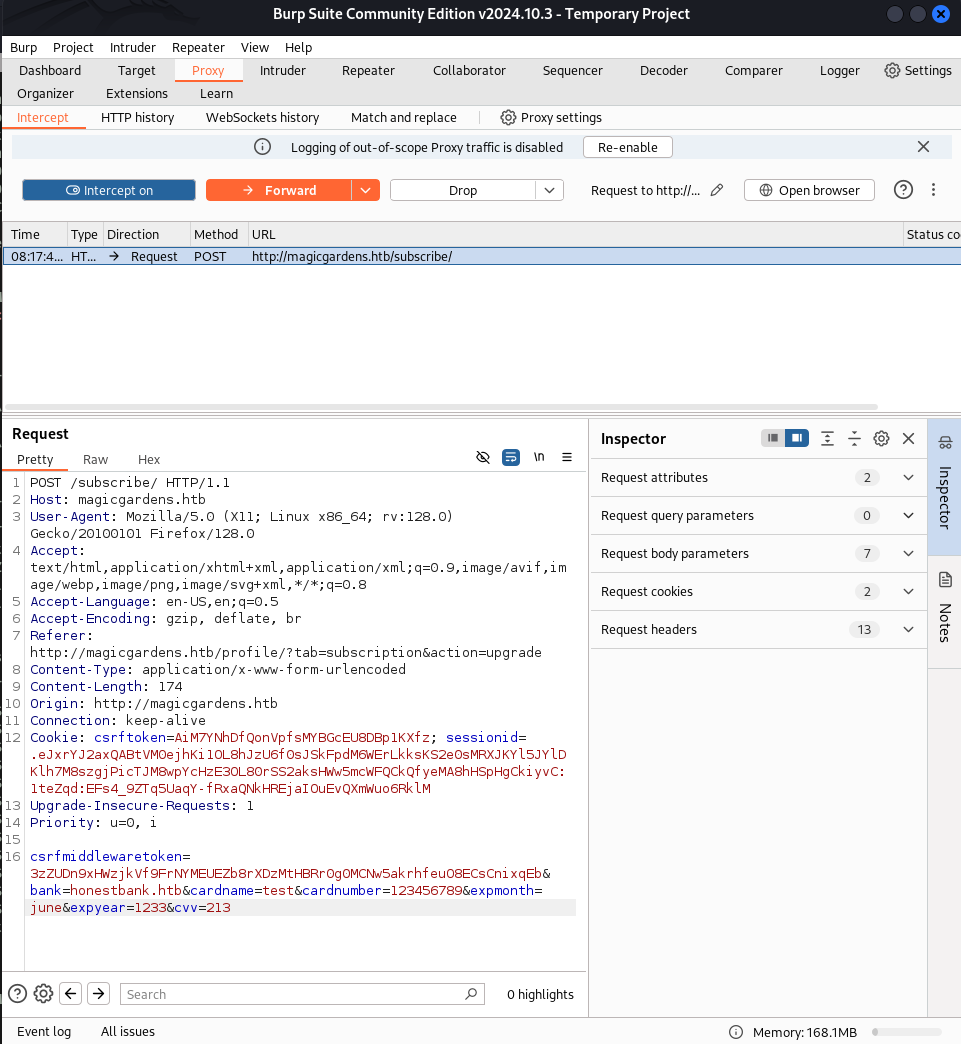Open the Forward button dropdown arrow
Screen dimensions: 961x1044
tap(366, 190)
